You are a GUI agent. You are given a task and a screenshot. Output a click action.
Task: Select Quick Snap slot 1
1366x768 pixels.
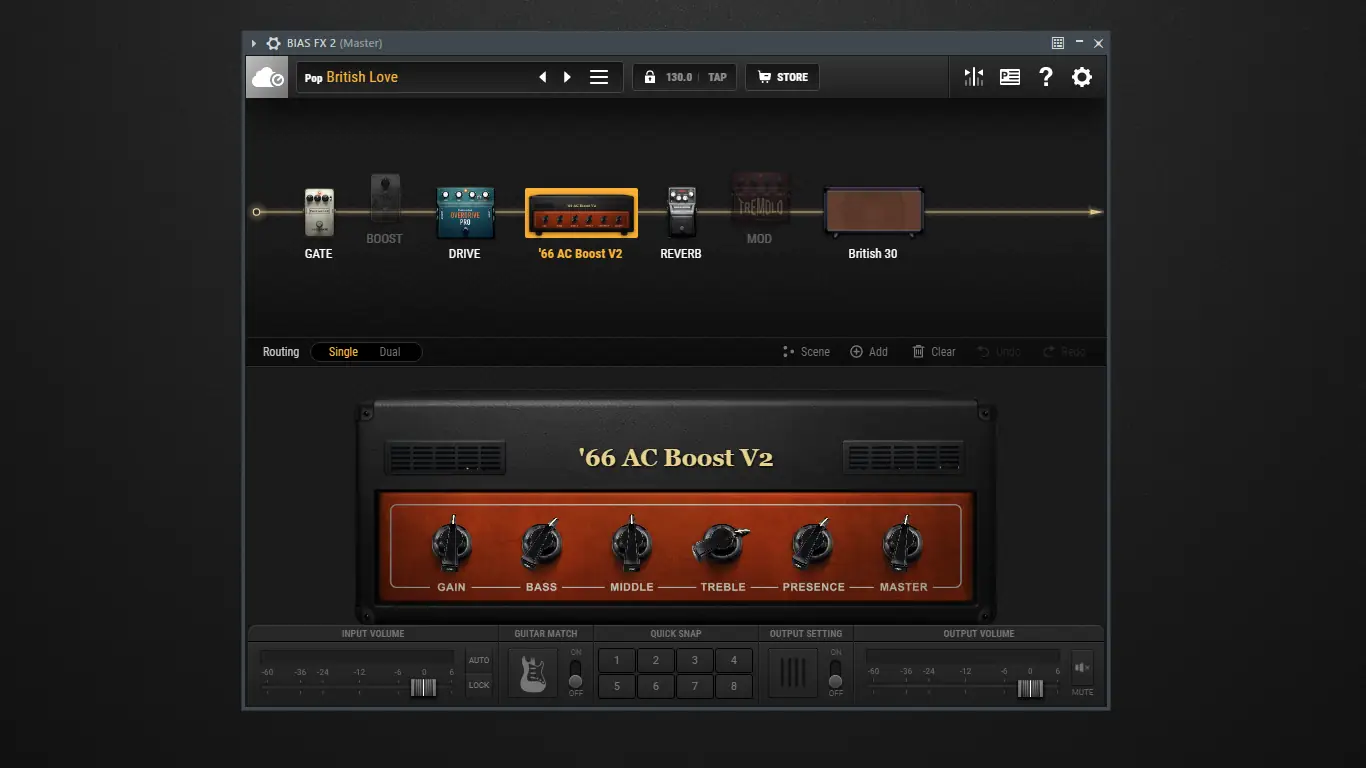click(x=617, y=660)
